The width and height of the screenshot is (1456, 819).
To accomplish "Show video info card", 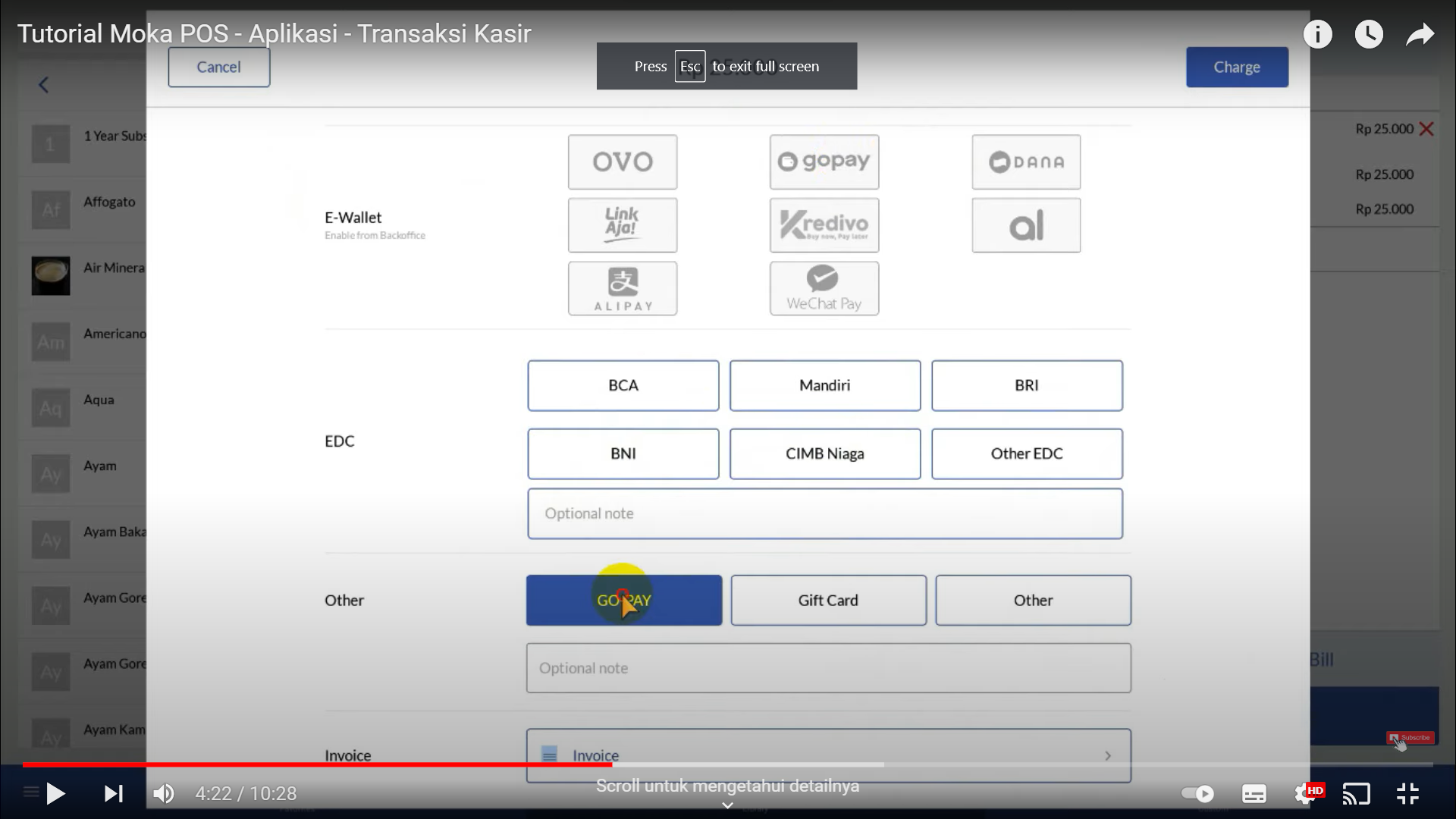I will [x=1318, y=34].
